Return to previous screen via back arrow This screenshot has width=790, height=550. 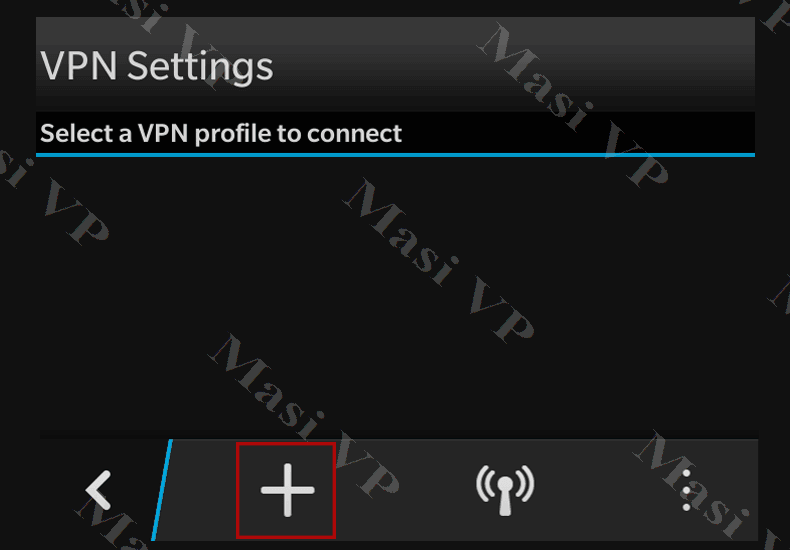click(x=98, y=490)
